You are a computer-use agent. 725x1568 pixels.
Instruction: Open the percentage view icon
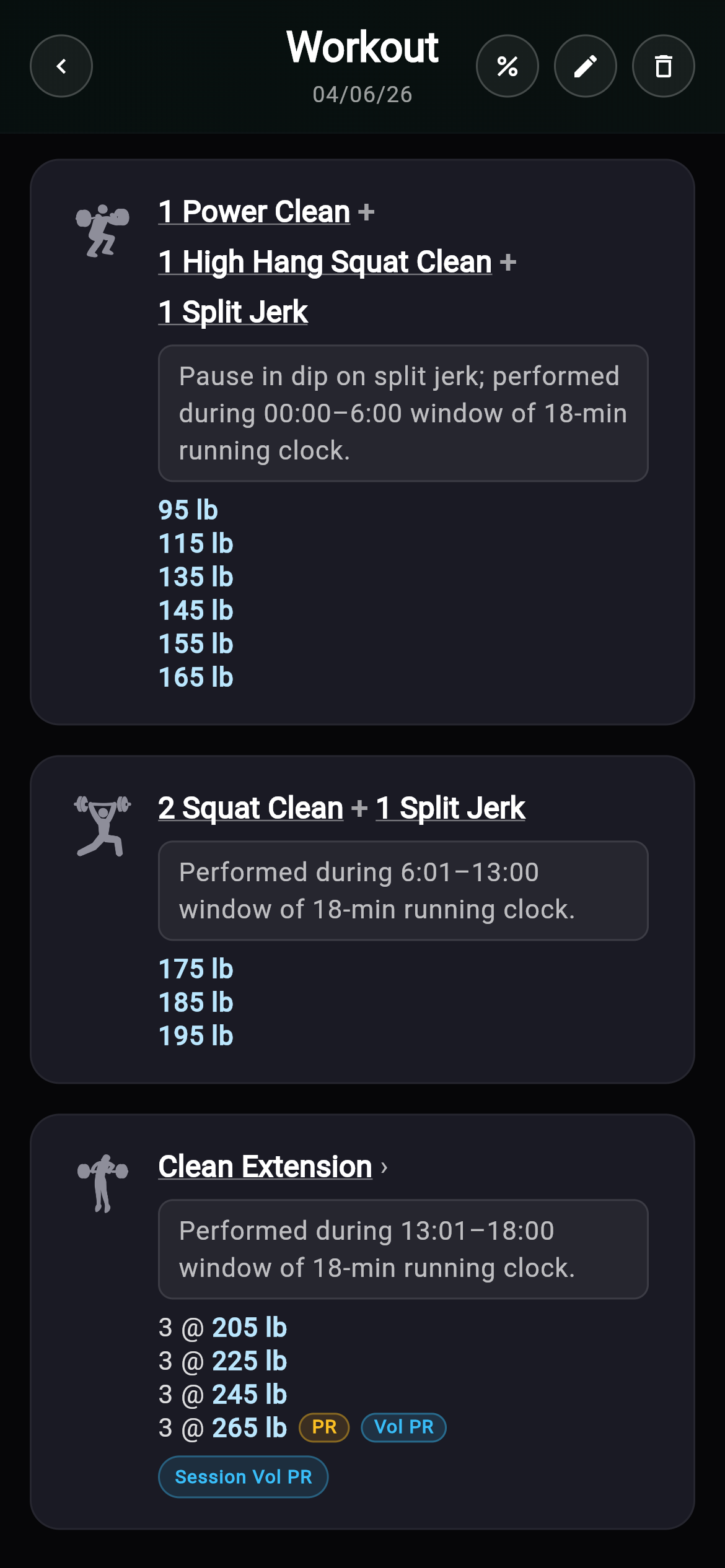coord(507,66)
